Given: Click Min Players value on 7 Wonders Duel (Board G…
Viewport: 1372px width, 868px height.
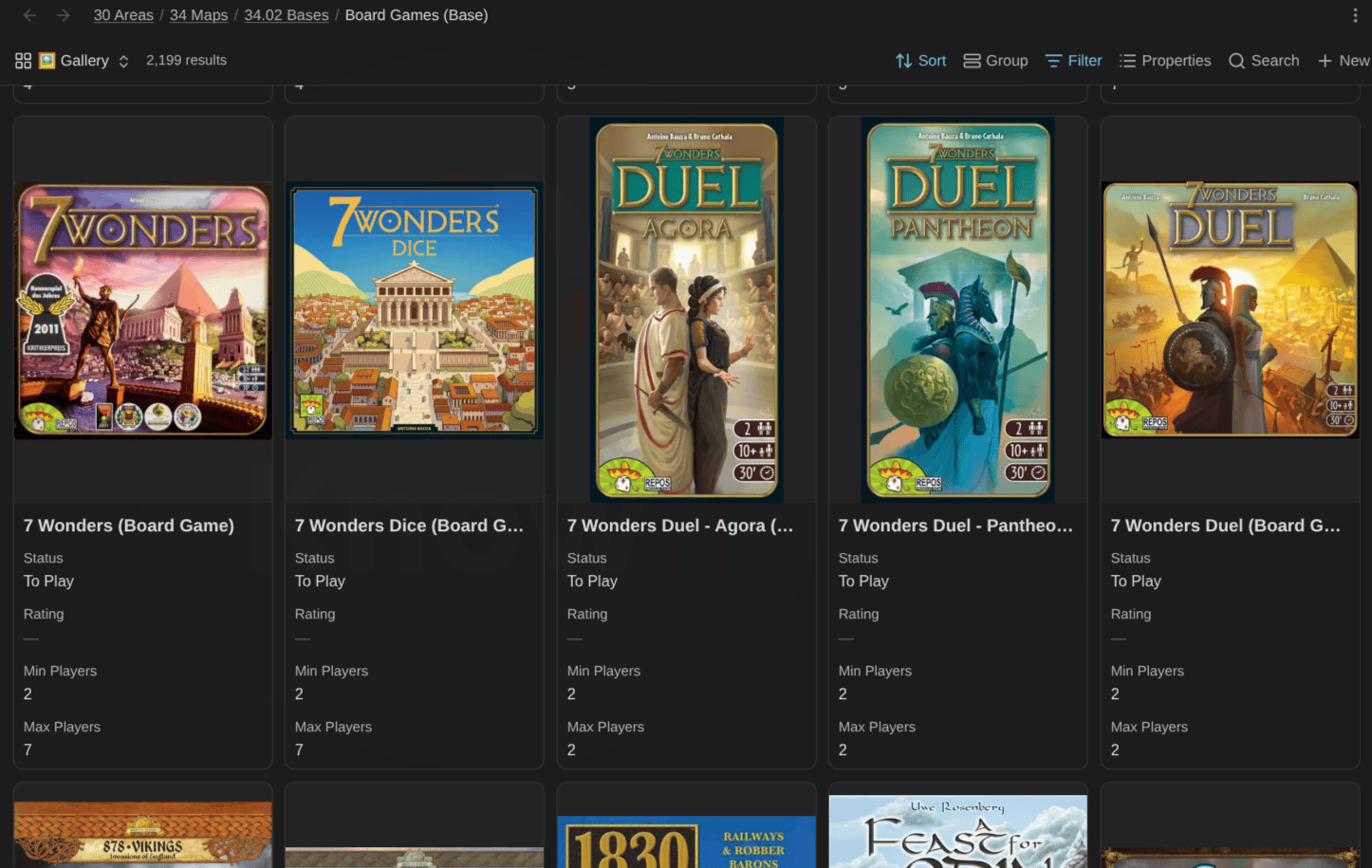Looking at the screenshot, I should click(1115, 693).
